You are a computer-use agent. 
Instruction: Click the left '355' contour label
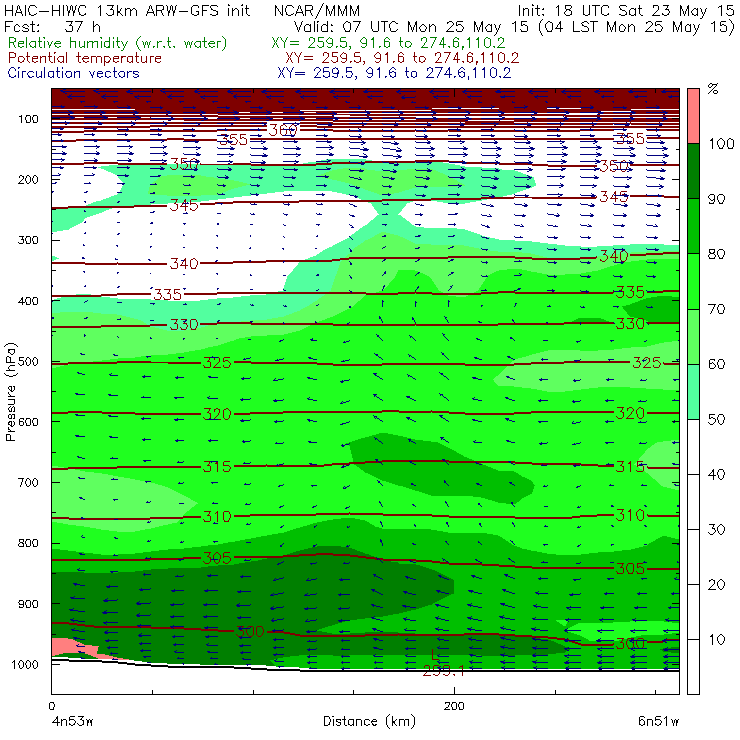(x=233, y=140)
